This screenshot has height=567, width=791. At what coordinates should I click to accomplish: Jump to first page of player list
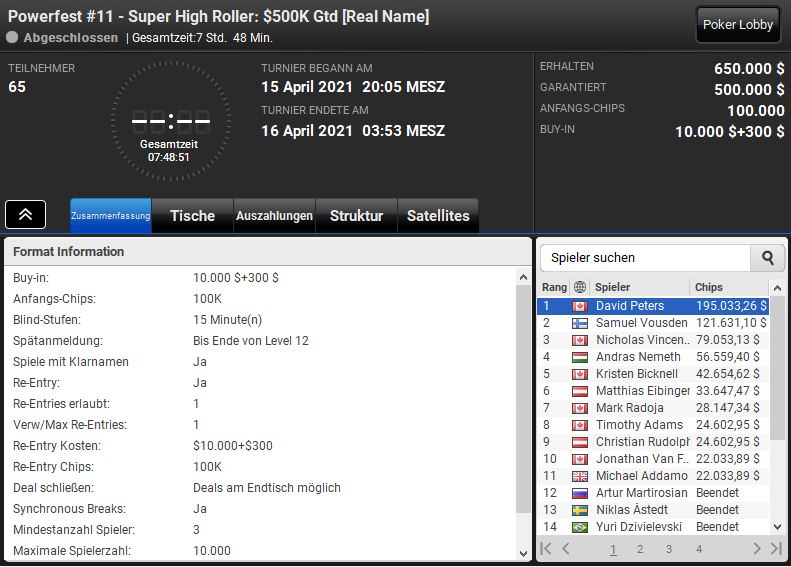click(546, 549)
